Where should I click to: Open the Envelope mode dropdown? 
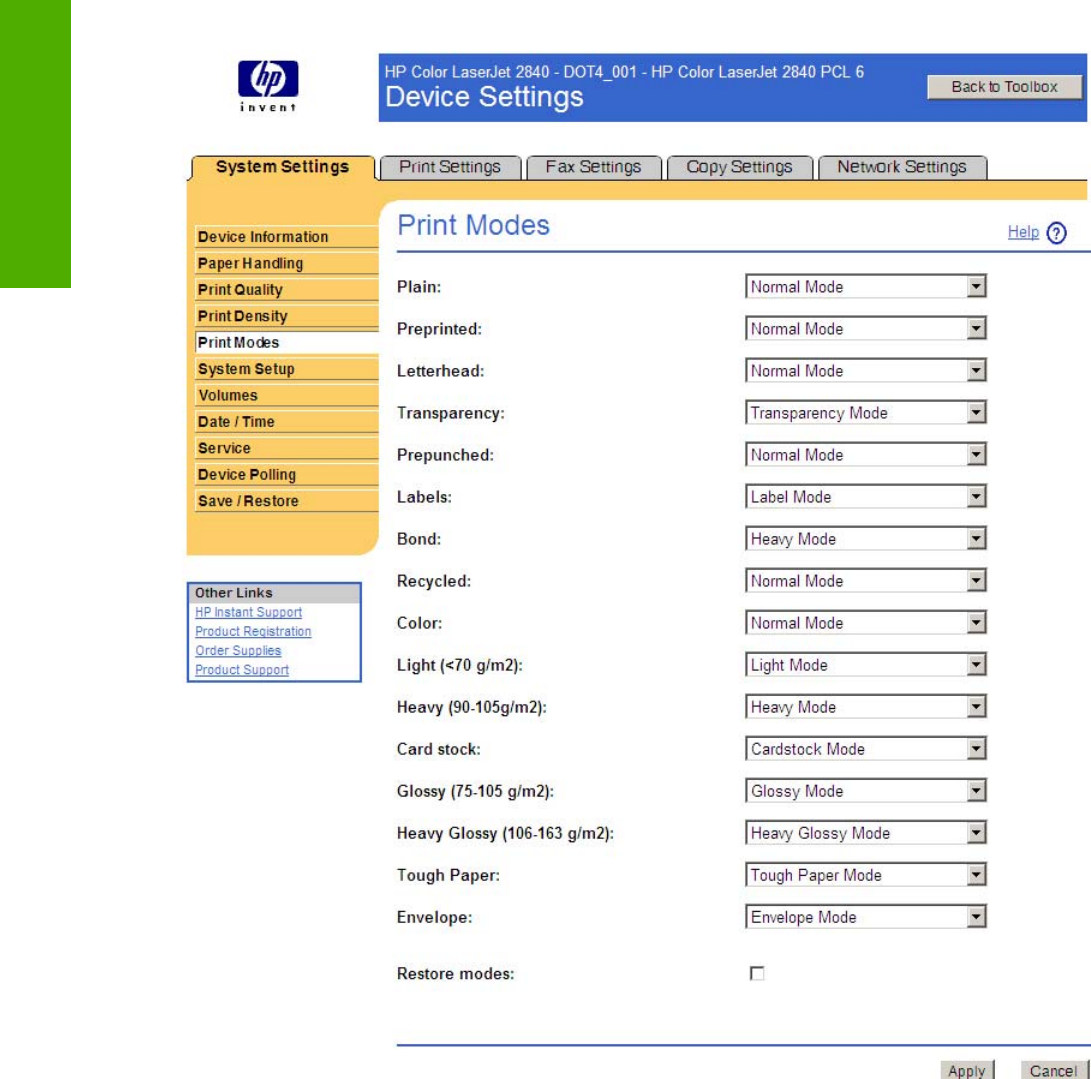866,917
